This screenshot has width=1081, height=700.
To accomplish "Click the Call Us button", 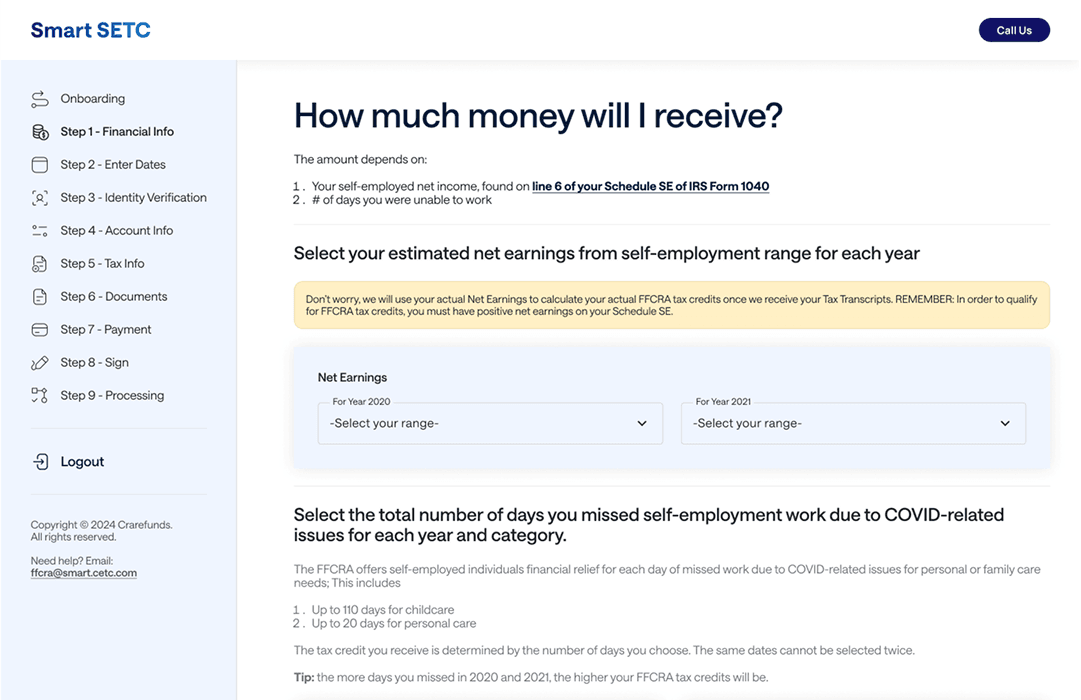I will 1014,30.
